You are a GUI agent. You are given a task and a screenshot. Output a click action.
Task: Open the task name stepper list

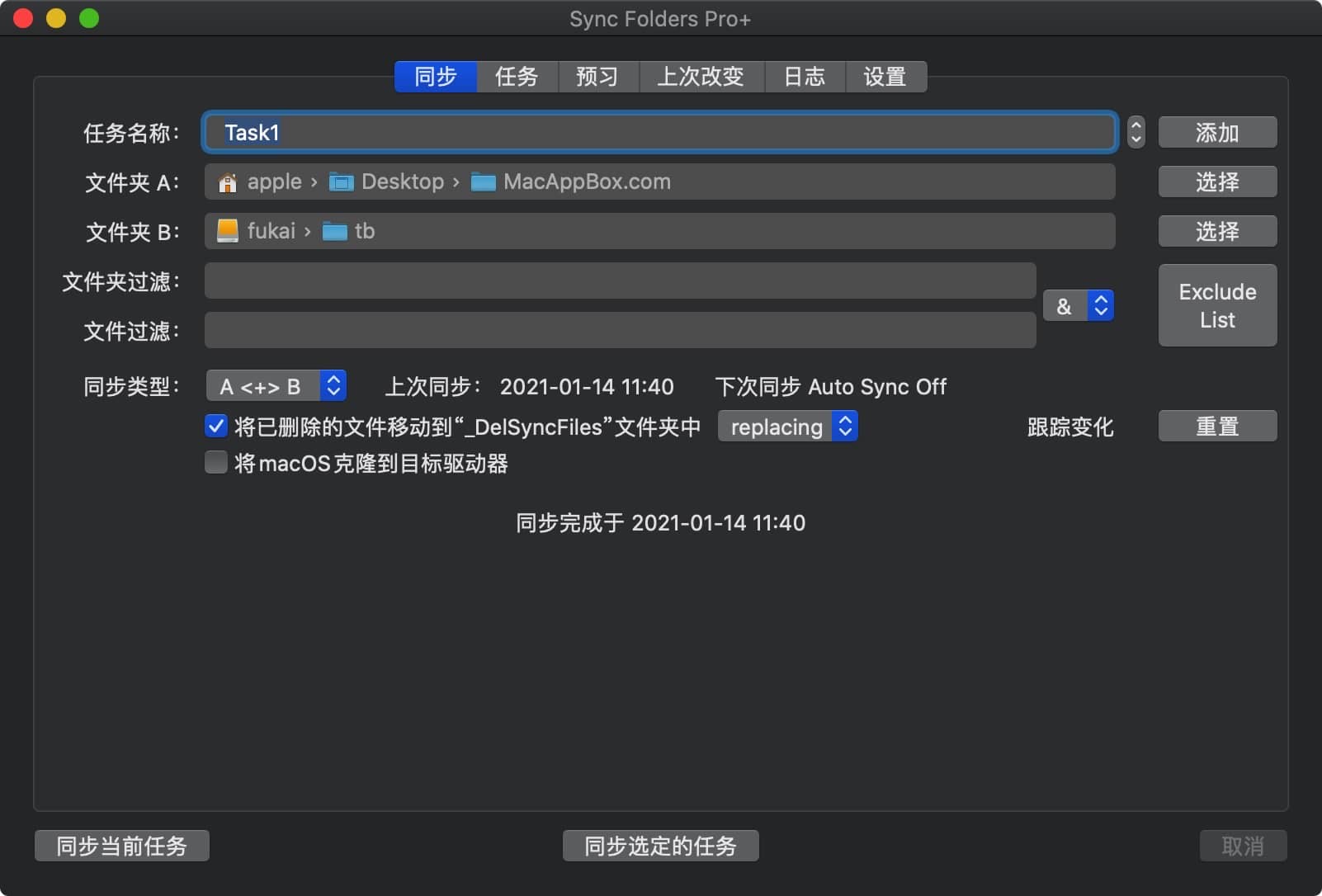point(1136,132)
